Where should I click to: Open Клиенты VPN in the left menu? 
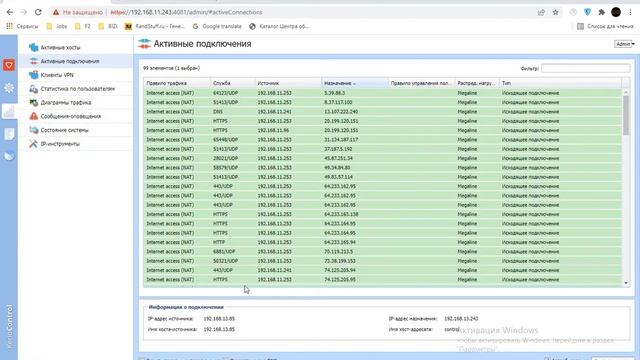point(57,75)
